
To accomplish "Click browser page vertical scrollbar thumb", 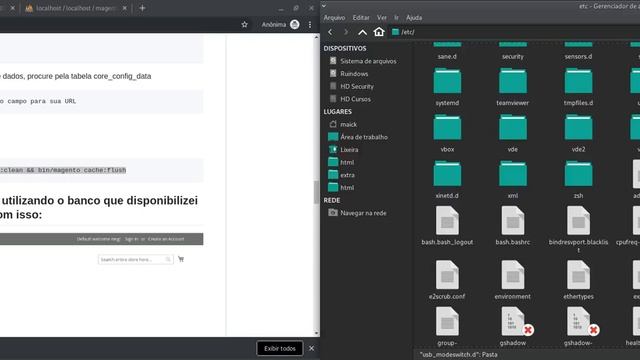I will coord(316,192).
